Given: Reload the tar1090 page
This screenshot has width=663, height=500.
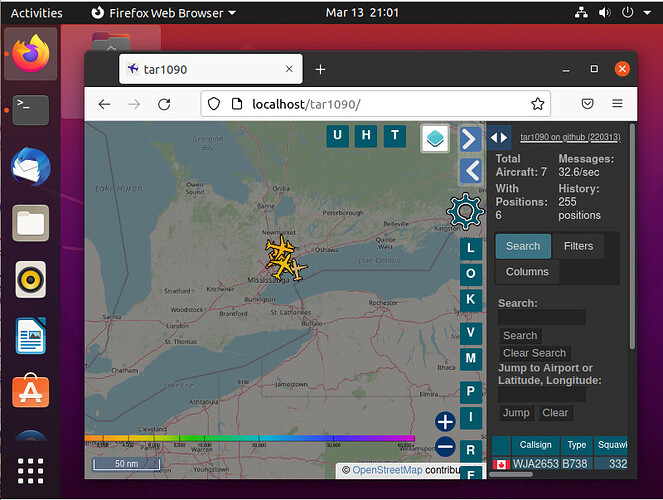Looking at the screenshot, I should pyautogui.click(x=164, y=104).
